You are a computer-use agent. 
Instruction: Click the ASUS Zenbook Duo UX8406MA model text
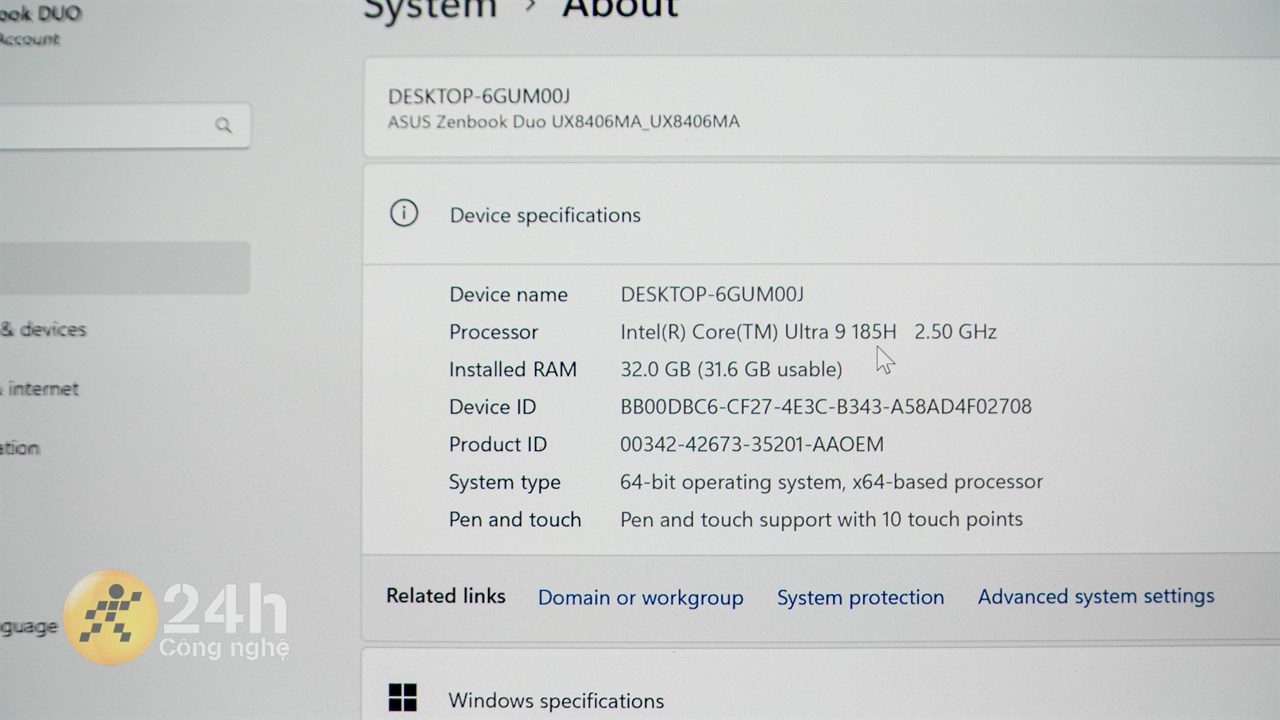click(x=564, y=122)
